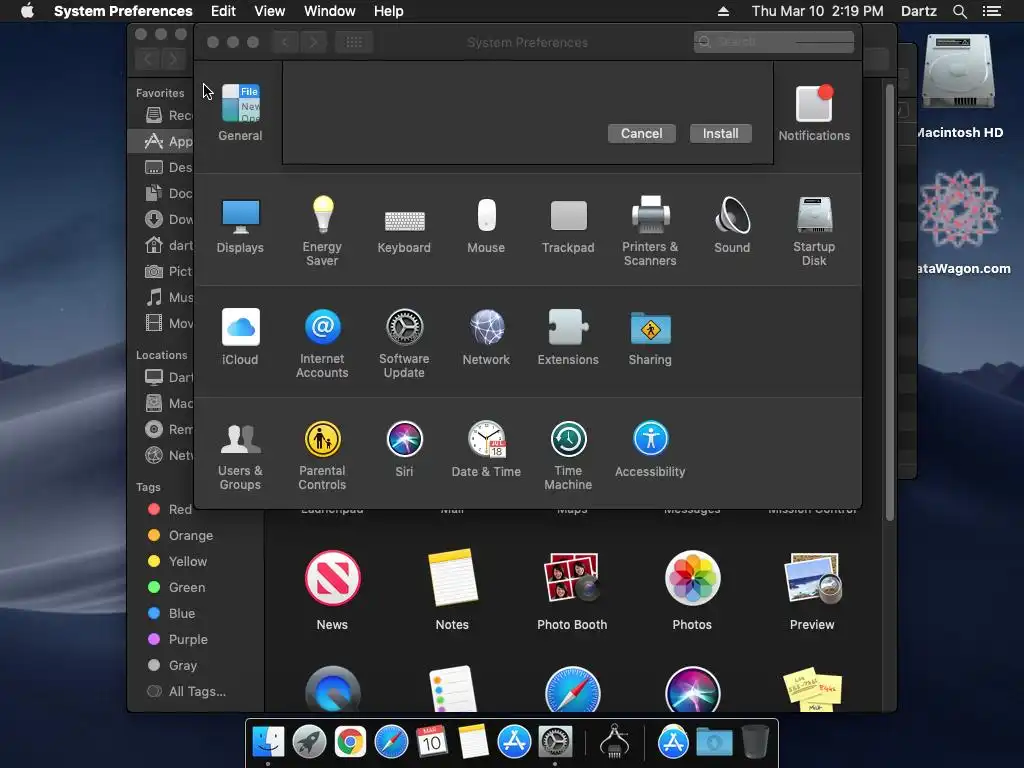The image size is (1024, 768).
Task: Click the Finder icon in the Dock
Action: pyautogui.click(x=268, y=742)
